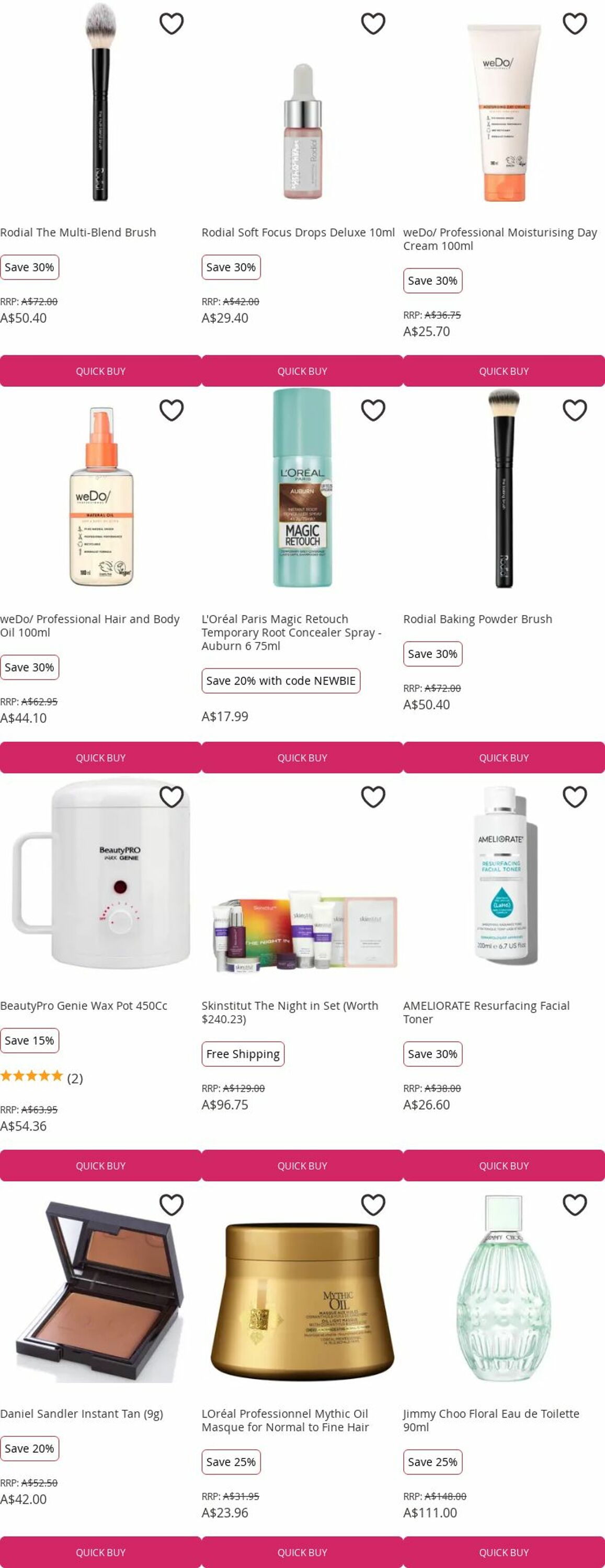This screenshot has height=1568, width=605.
Task: Add Rodial Multi-Blend Brush to wishlist
Action: 171,24
